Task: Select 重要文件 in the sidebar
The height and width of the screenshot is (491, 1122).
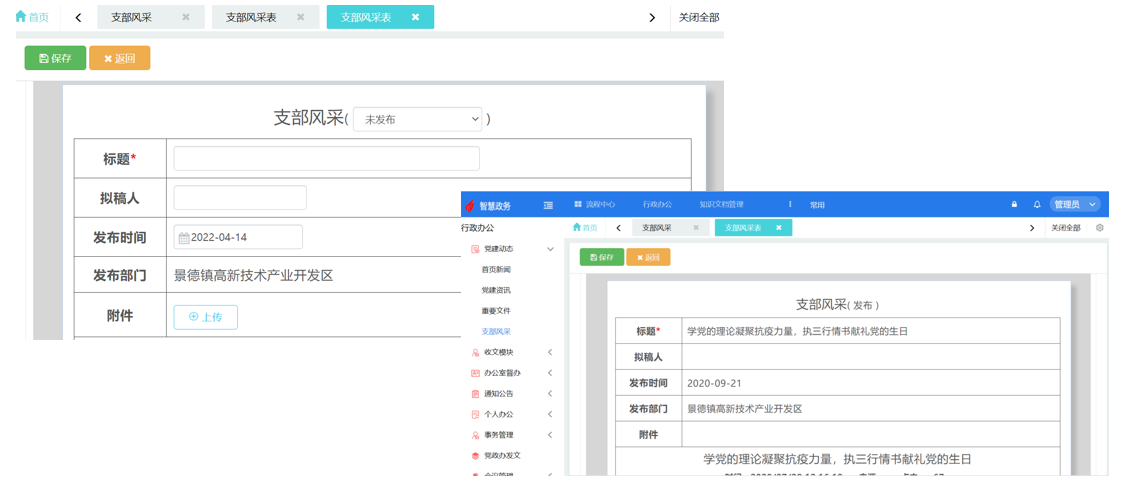Action: click(x=496, y=311)
